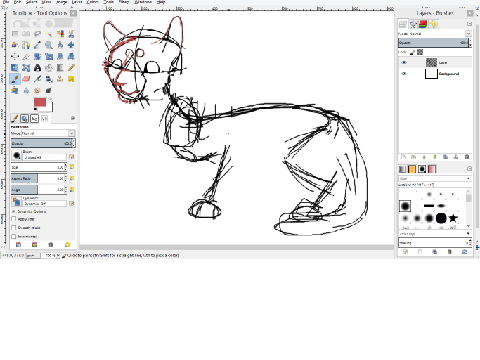The width and height of the screenshot is (480, 360).
Task: Select the Move tool
Action: (71, 45)
